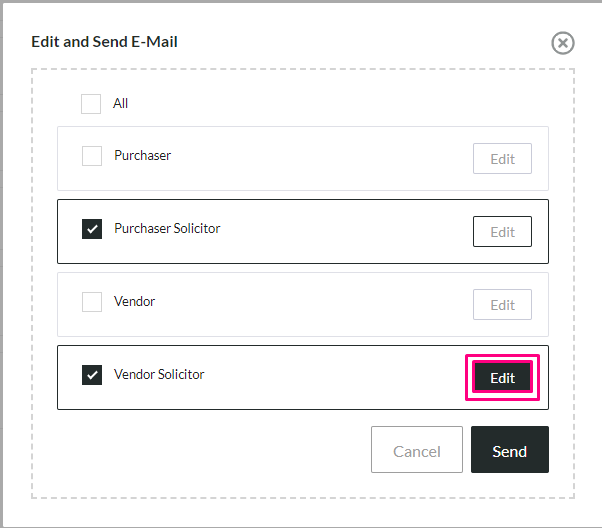Click the "Purchaser" label text
The width and height of the screenshot is (602, 528).
point(142,155)
